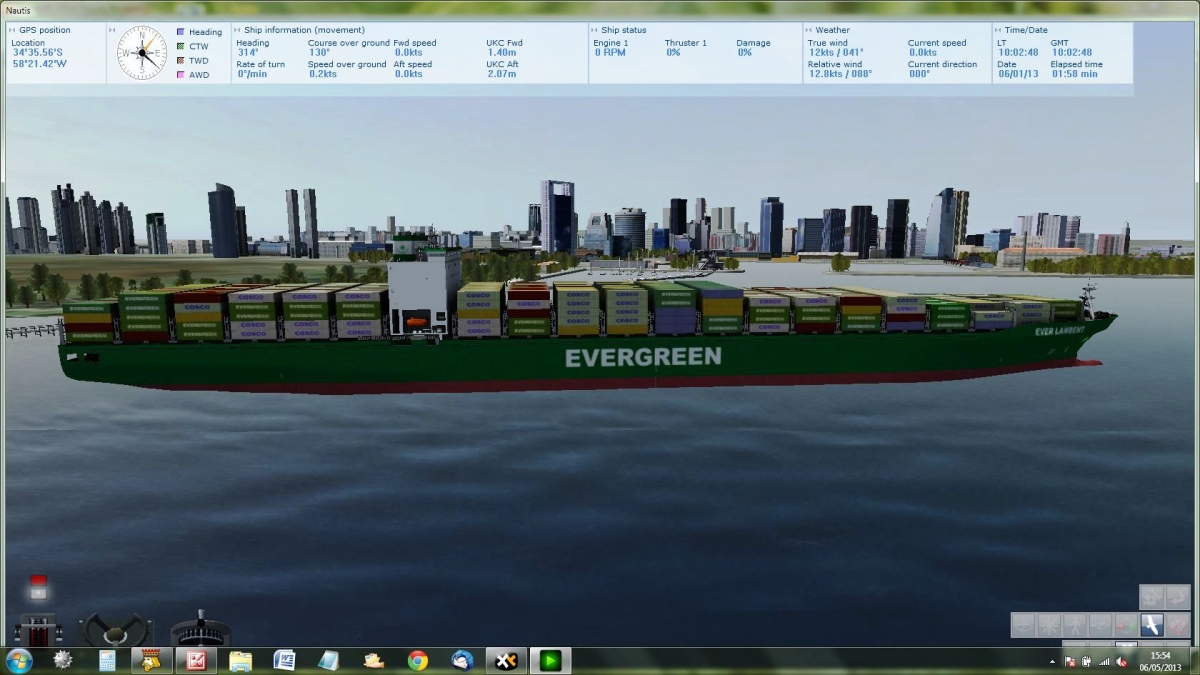This screenshot has height=675, width=1200.
Task: Click the UKC Aft value 2.07m
Action: click(x=501, y=74)
